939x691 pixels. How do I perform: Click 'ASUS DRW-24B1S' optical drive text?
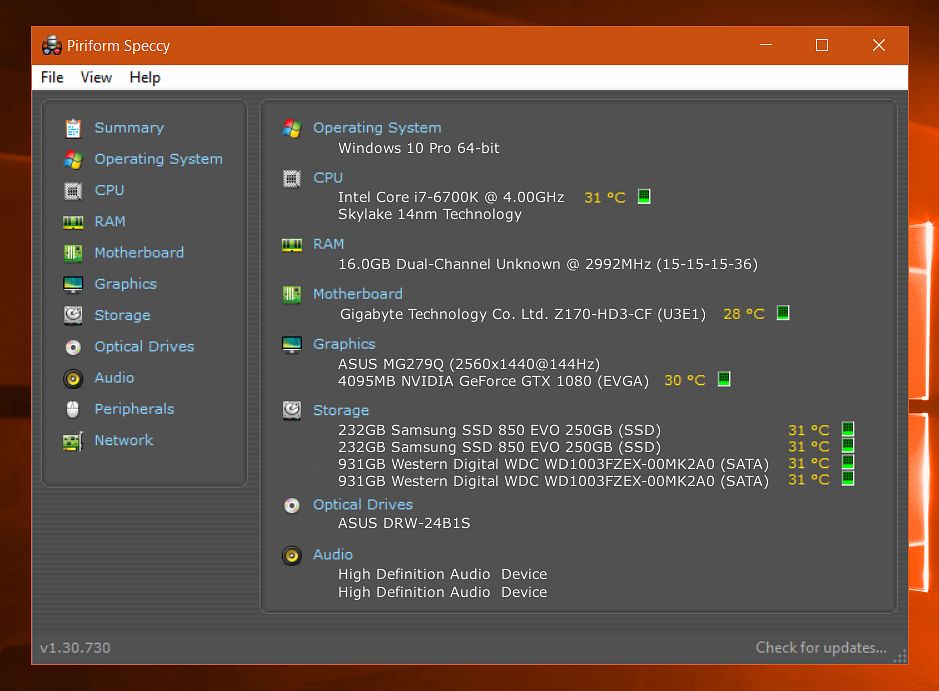coord(404,523)
